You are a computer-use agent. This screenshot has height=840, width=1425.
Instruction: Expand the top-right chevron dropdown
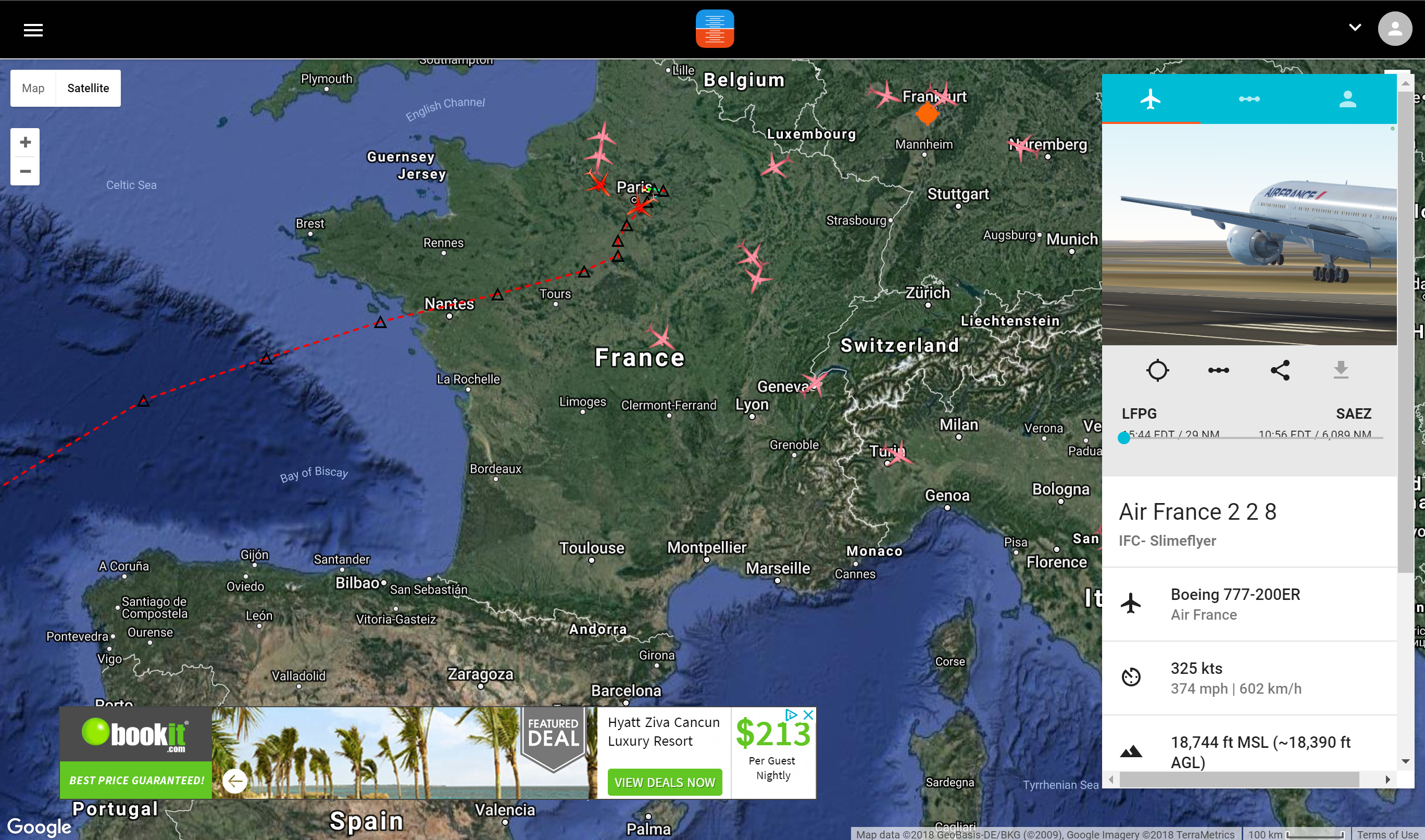1355,27
